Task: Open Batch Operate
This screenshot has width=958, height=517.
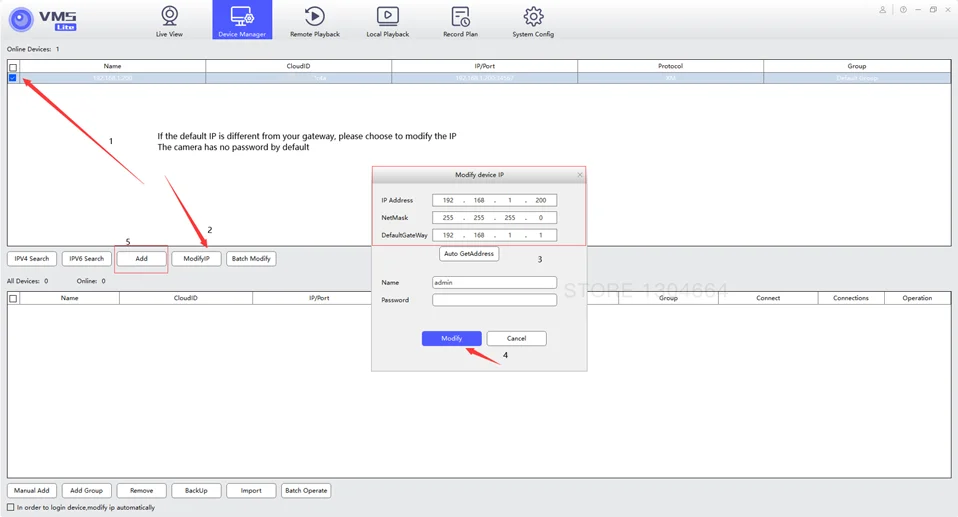Action: point(306,491)
